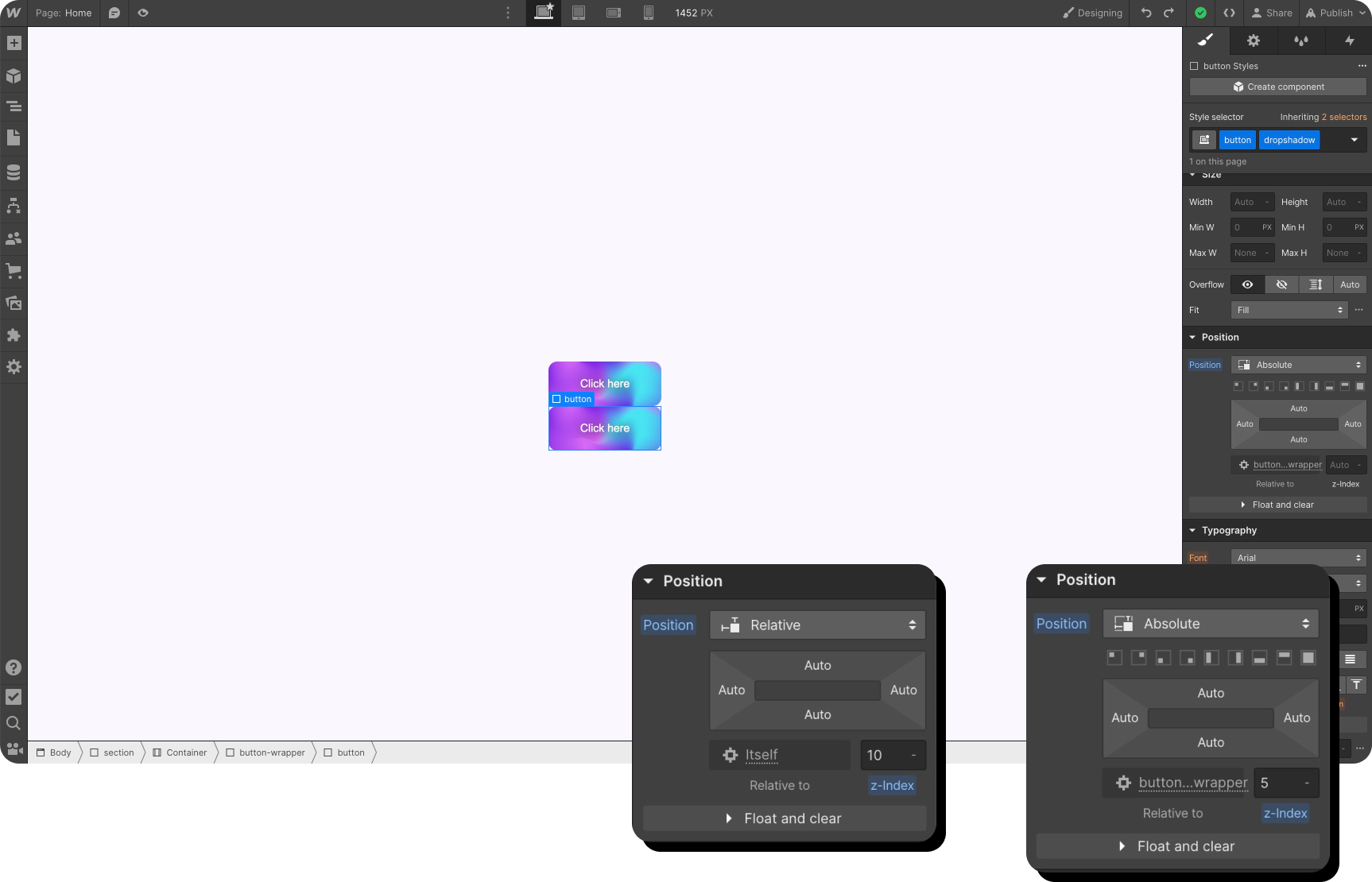The width and height of the screenshot is (1372, 882).
Task: Click the Create component button
Action: click(1277, 87)
